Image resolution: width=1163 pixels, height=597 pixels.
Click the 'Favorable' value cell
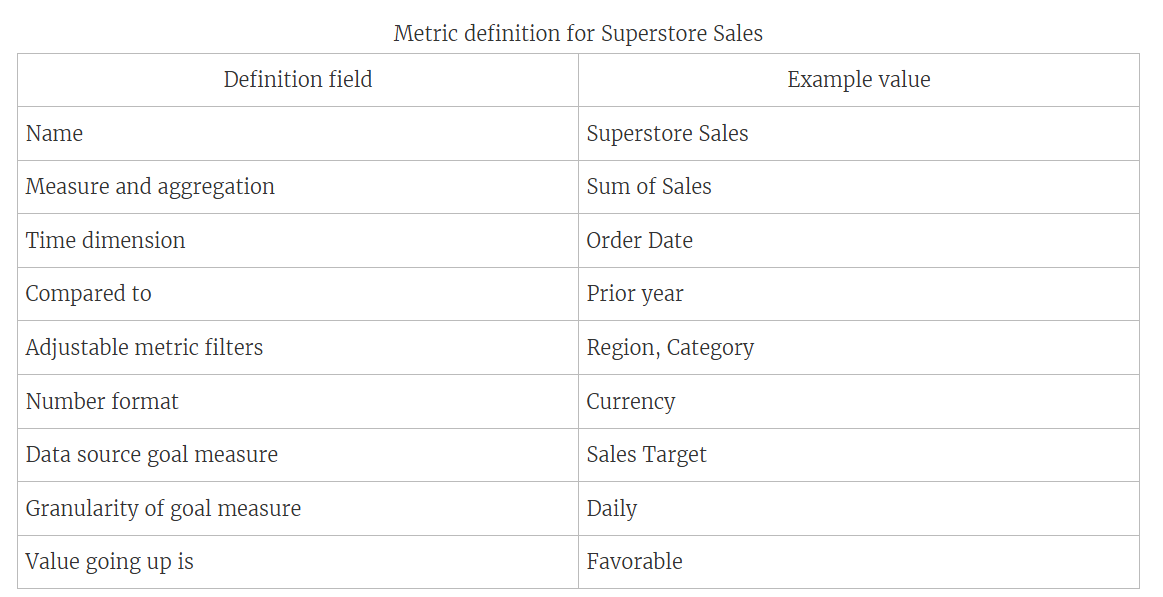click(634, 562)
